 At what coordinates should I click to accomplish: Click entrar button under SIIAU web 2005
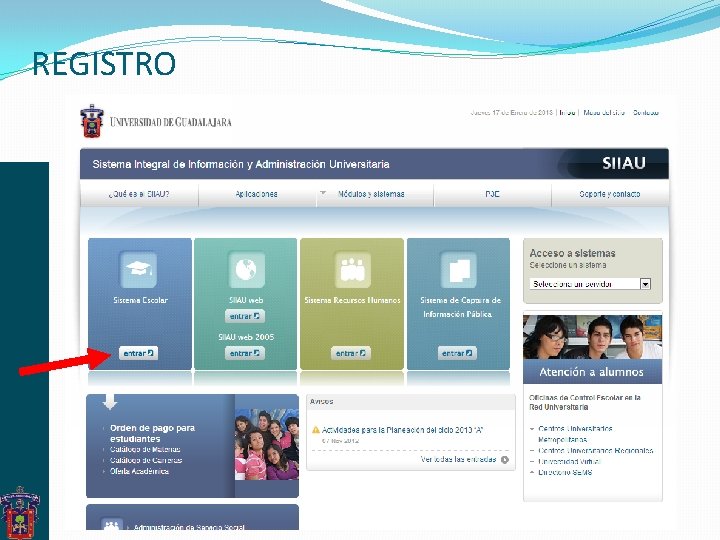[245, 353]
